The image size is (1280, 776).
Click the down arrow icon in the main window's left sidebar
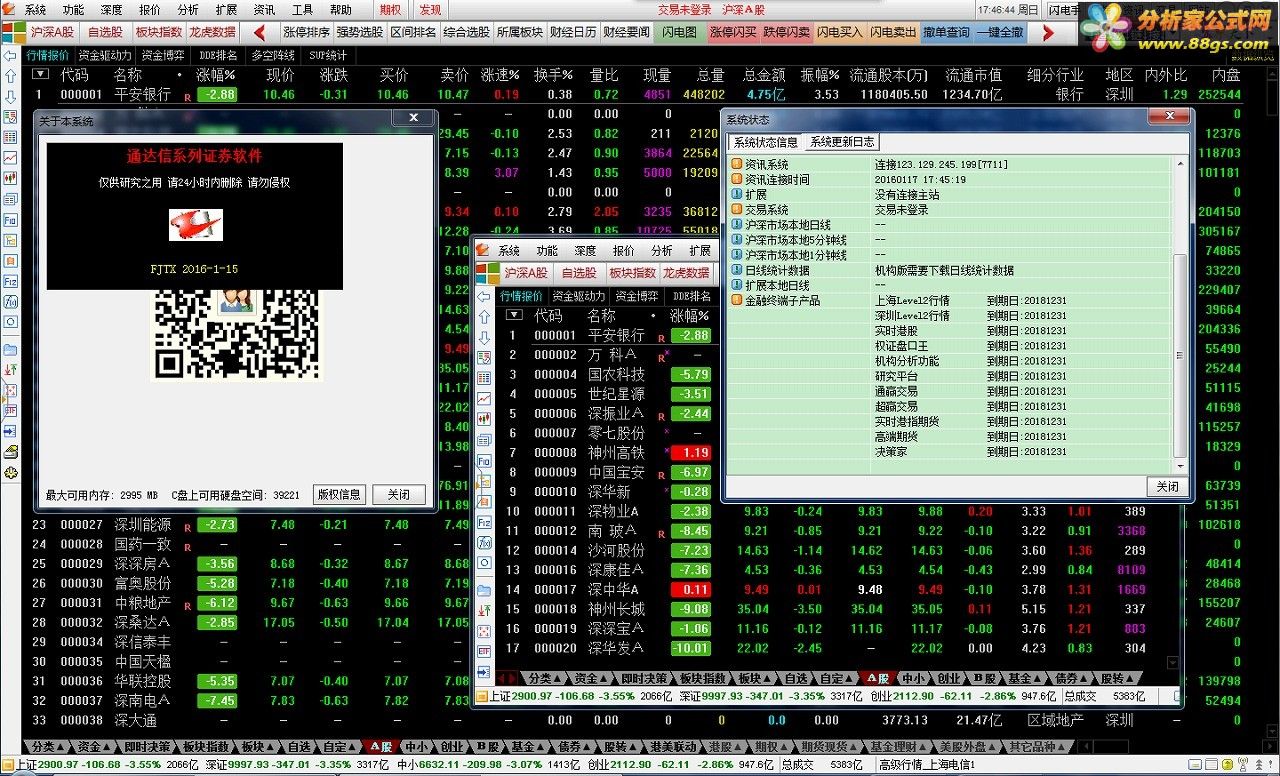pyautogui.click(x=10, y=96)
